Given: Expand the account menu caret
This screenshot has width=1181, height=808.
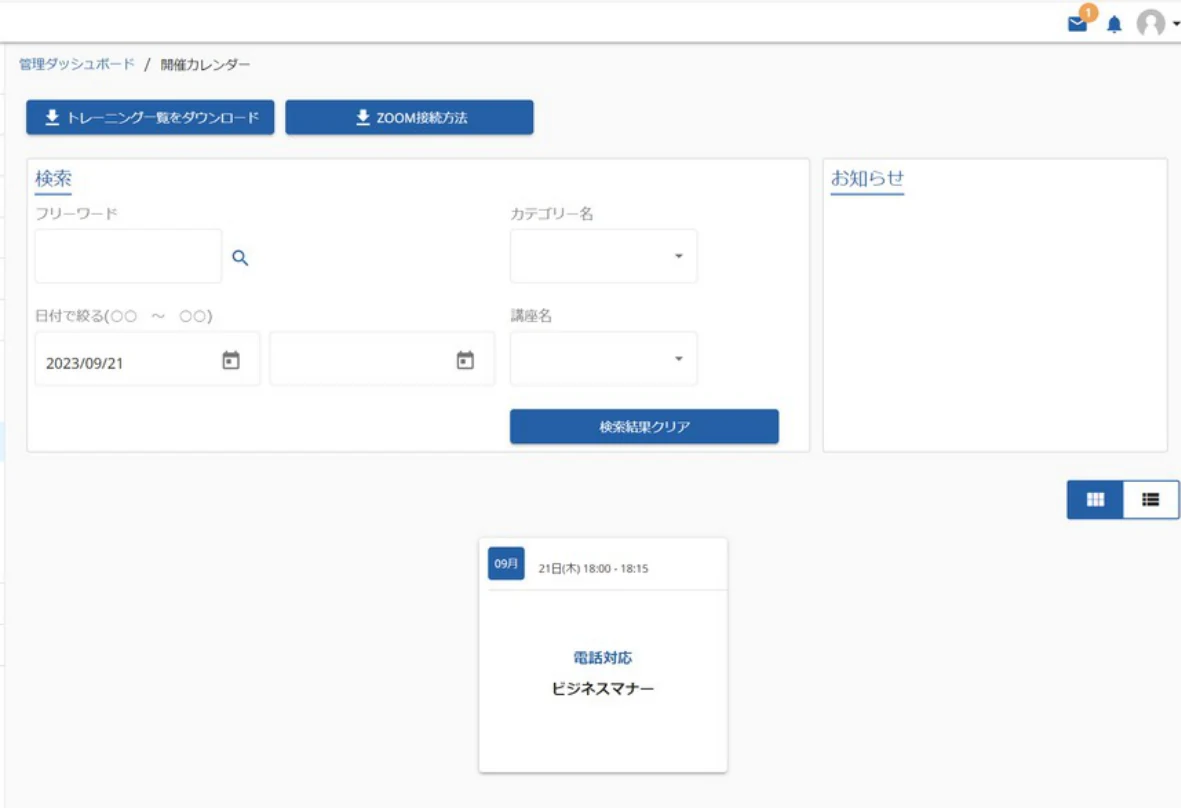Looking at the screenshot, I should point(1175,24).
